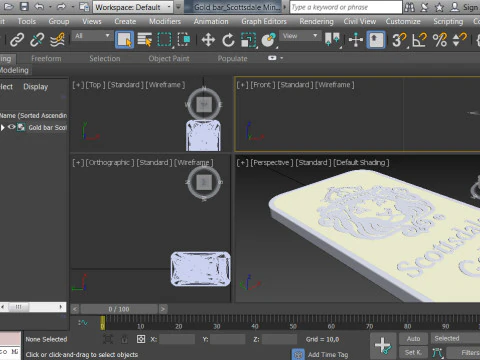The width and height of the screenshot is (480, 360).
Task: Toggle visibility eye of Gold bar object
Action: (12, 127)
